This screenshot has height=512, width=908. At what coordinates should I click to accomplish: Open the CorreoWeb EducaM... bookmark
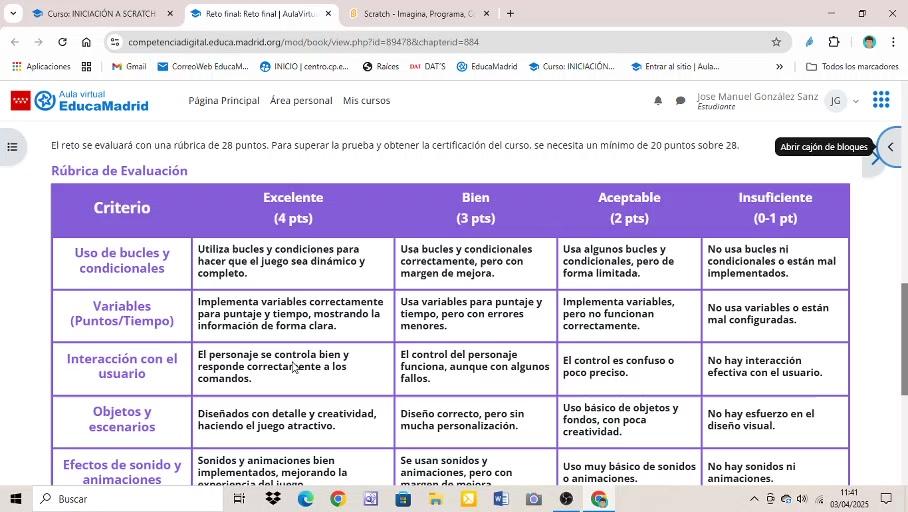[203, 67]
